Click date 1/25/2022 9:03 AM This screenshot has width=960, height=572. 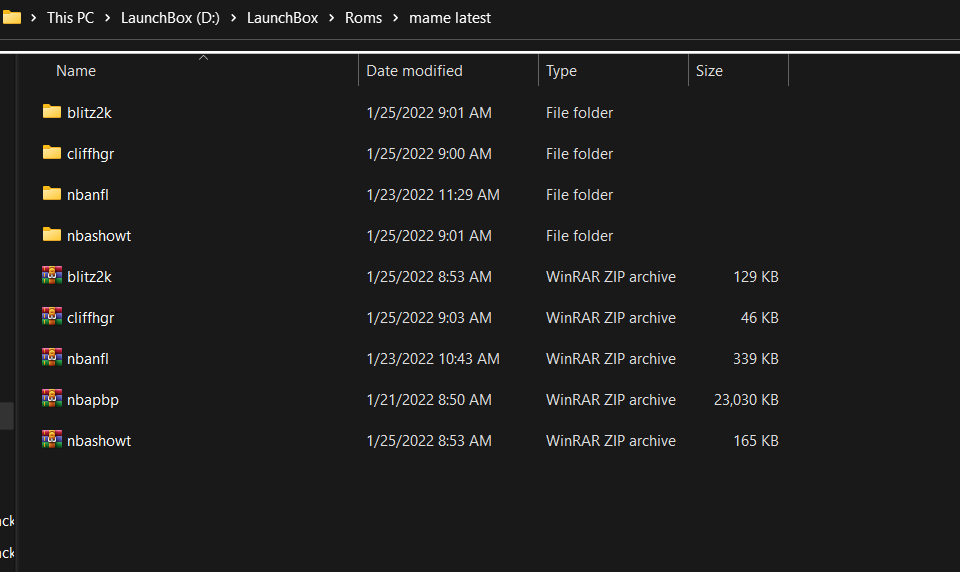point(429,318)
